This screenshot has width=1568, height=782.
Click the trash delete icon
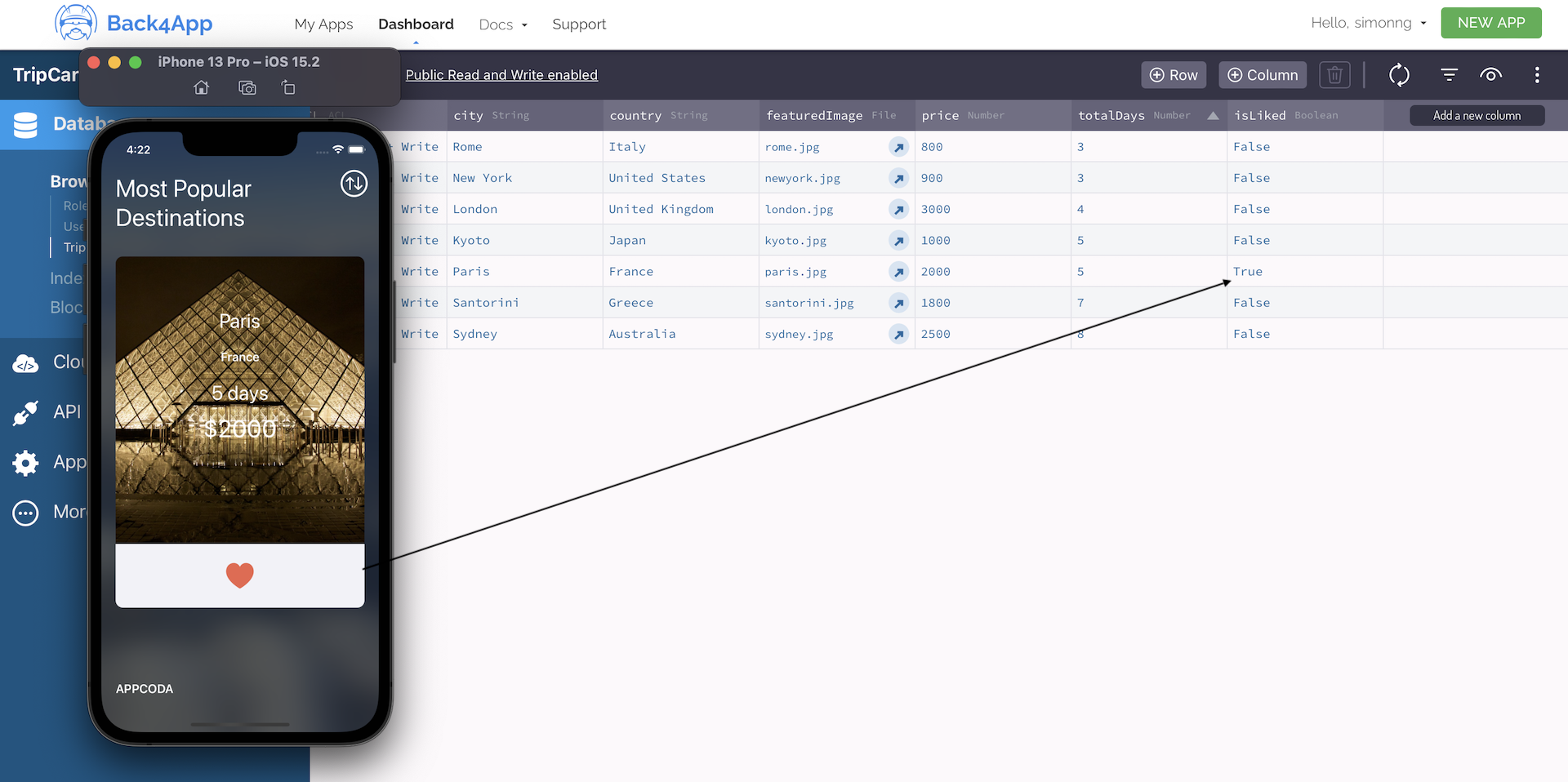pos(1334,75)
